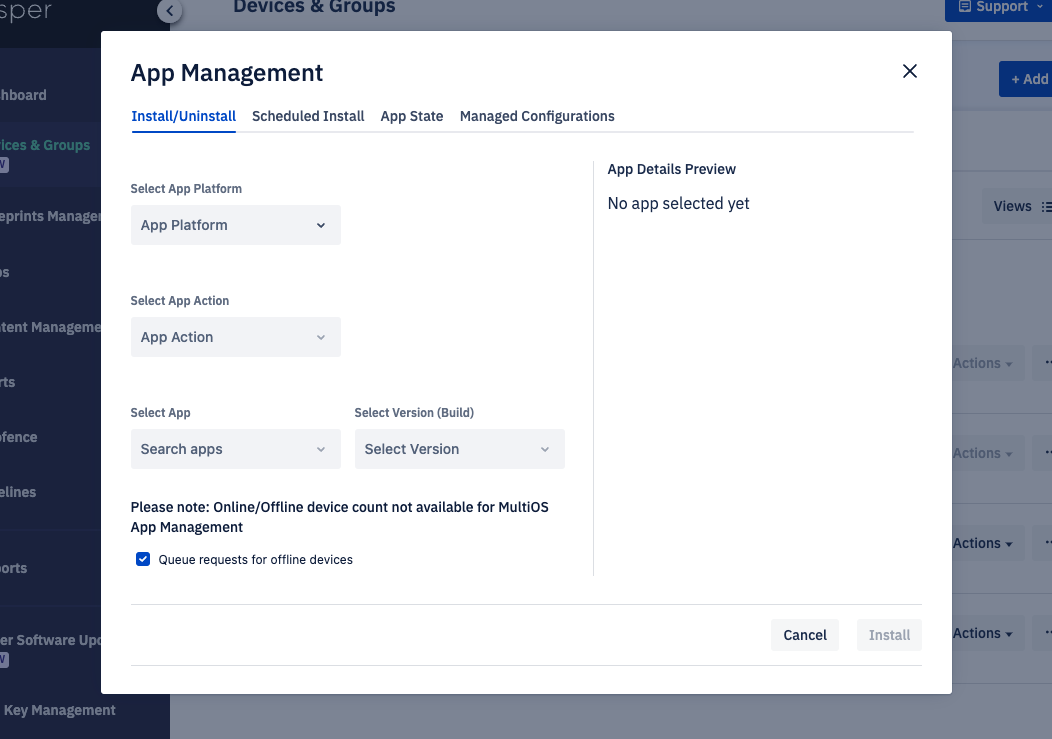Viewport: 1052px width, 739px height.
Task: Switch to the Scheduled Install tab
Action: pos(308,116)
